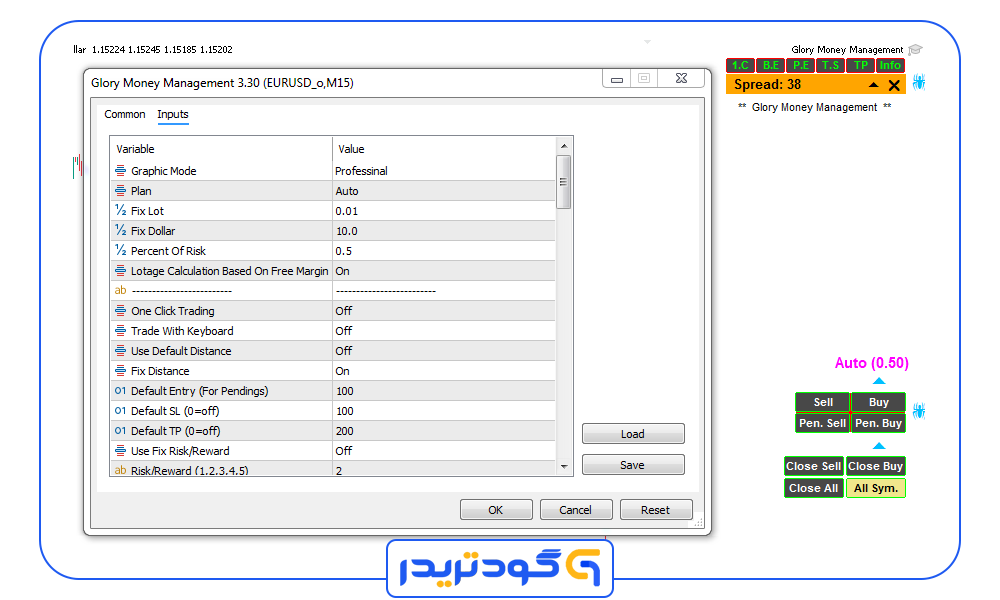The width and height of the screenshot is (1000, 600).
Task: Click the Cancel button
Action: pyautogui.click(x=575, y=510)
